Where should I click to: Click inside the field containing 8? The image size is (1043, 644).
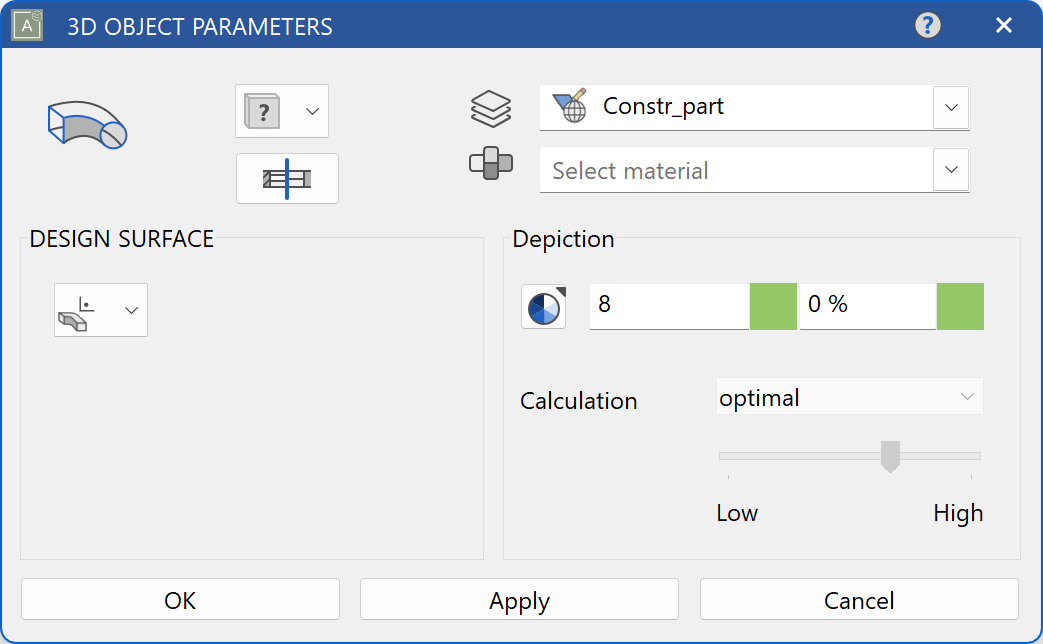coord(668,306)
